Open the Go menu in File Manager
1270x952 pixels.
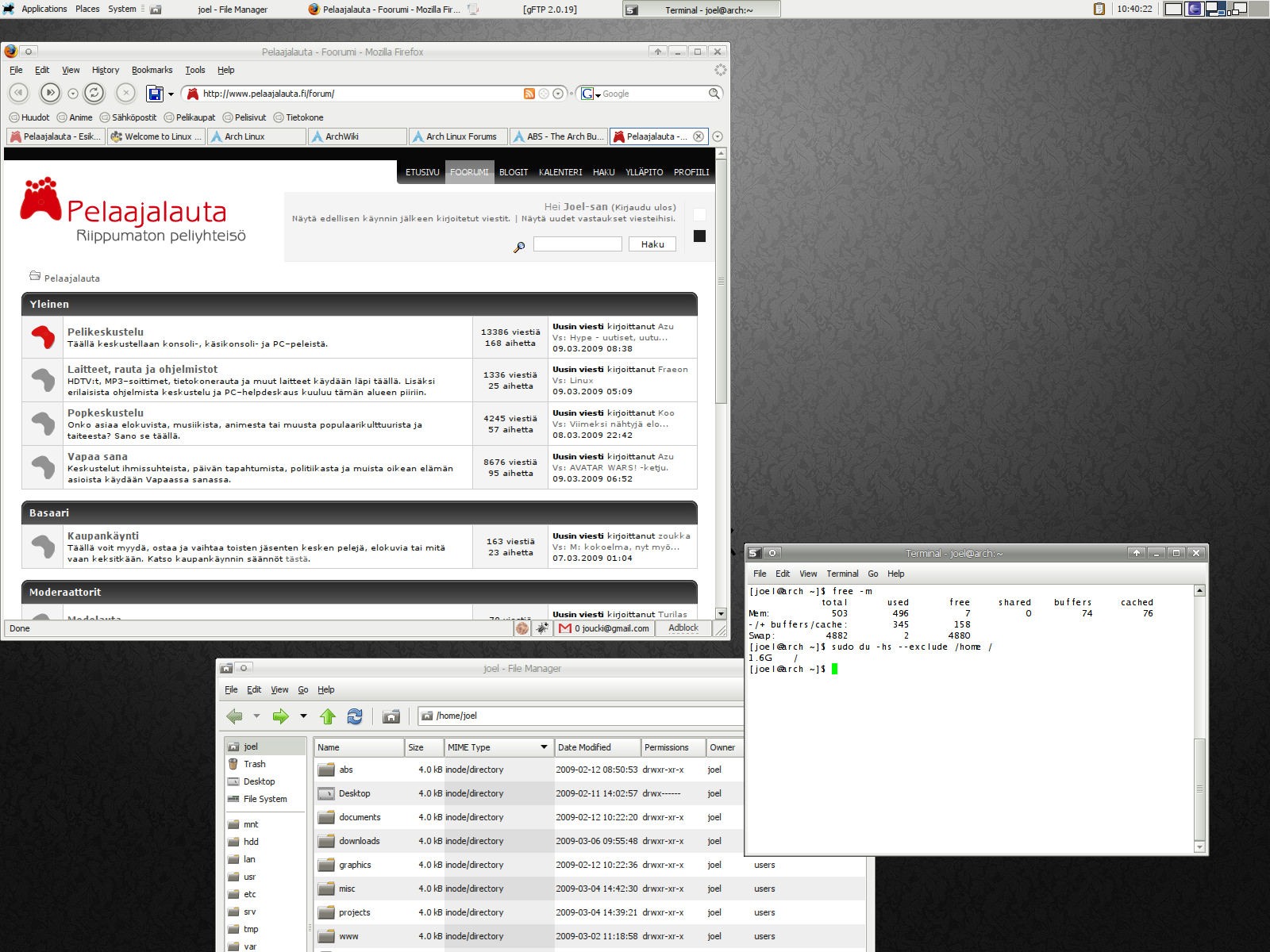pos(303,689)
